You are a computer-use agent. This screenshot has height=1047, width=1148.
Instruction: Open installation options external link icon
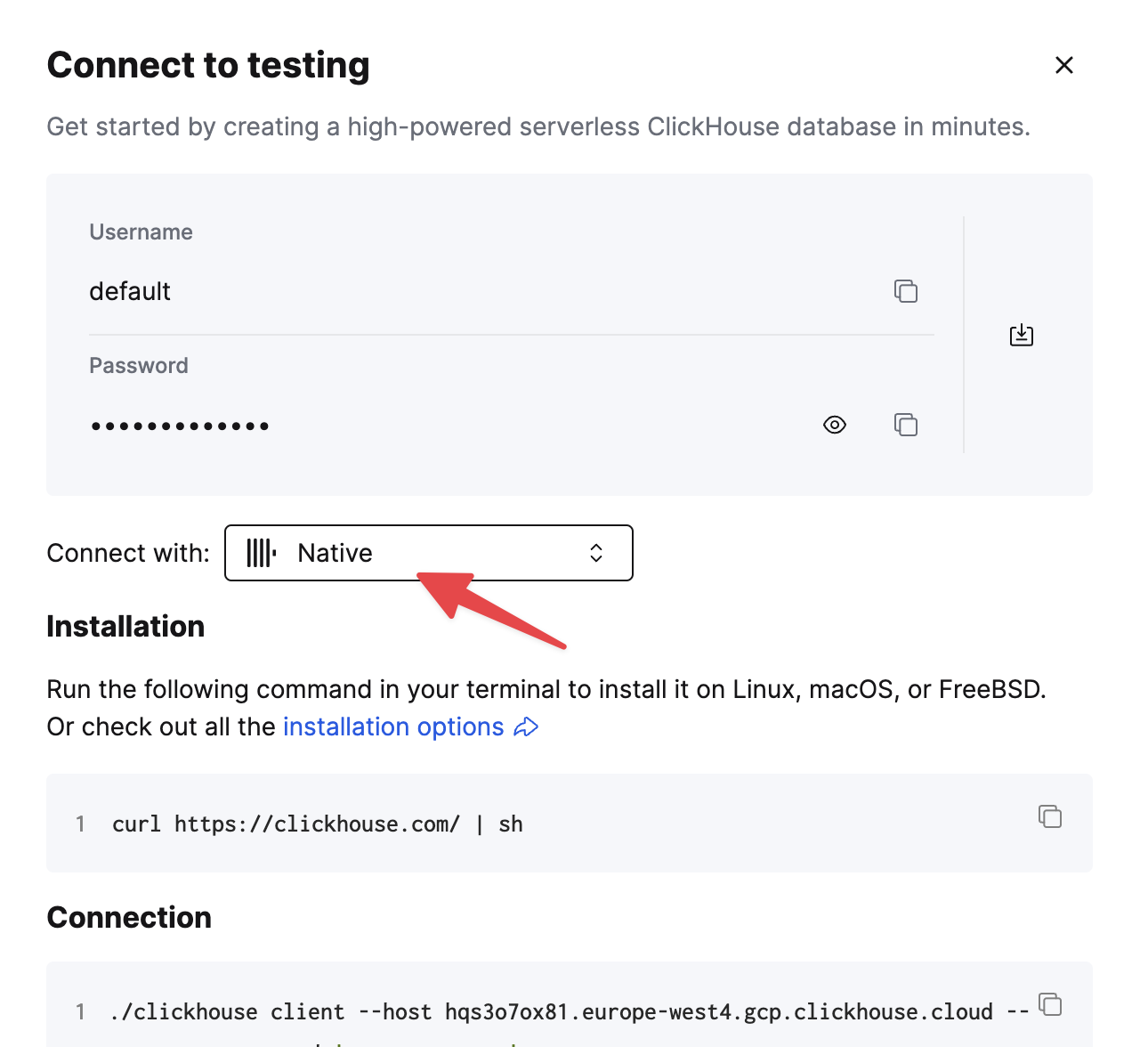[527, 726]
